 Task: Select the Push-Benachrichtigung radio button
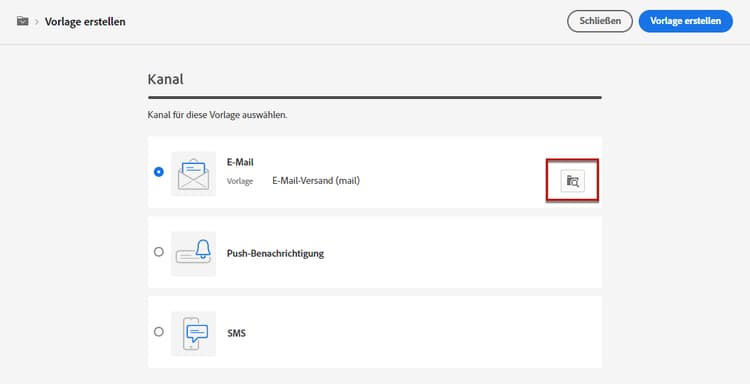pos(159,252)
